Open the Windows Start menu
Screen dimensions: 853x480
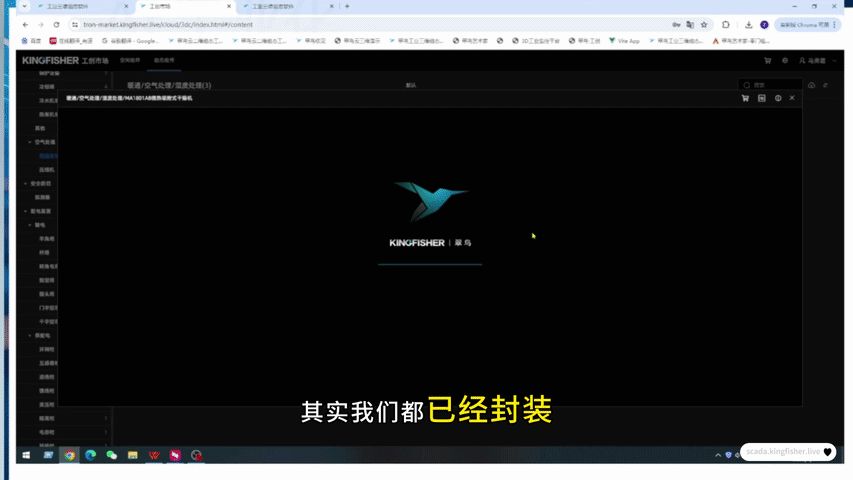click(x=26, y=455)
